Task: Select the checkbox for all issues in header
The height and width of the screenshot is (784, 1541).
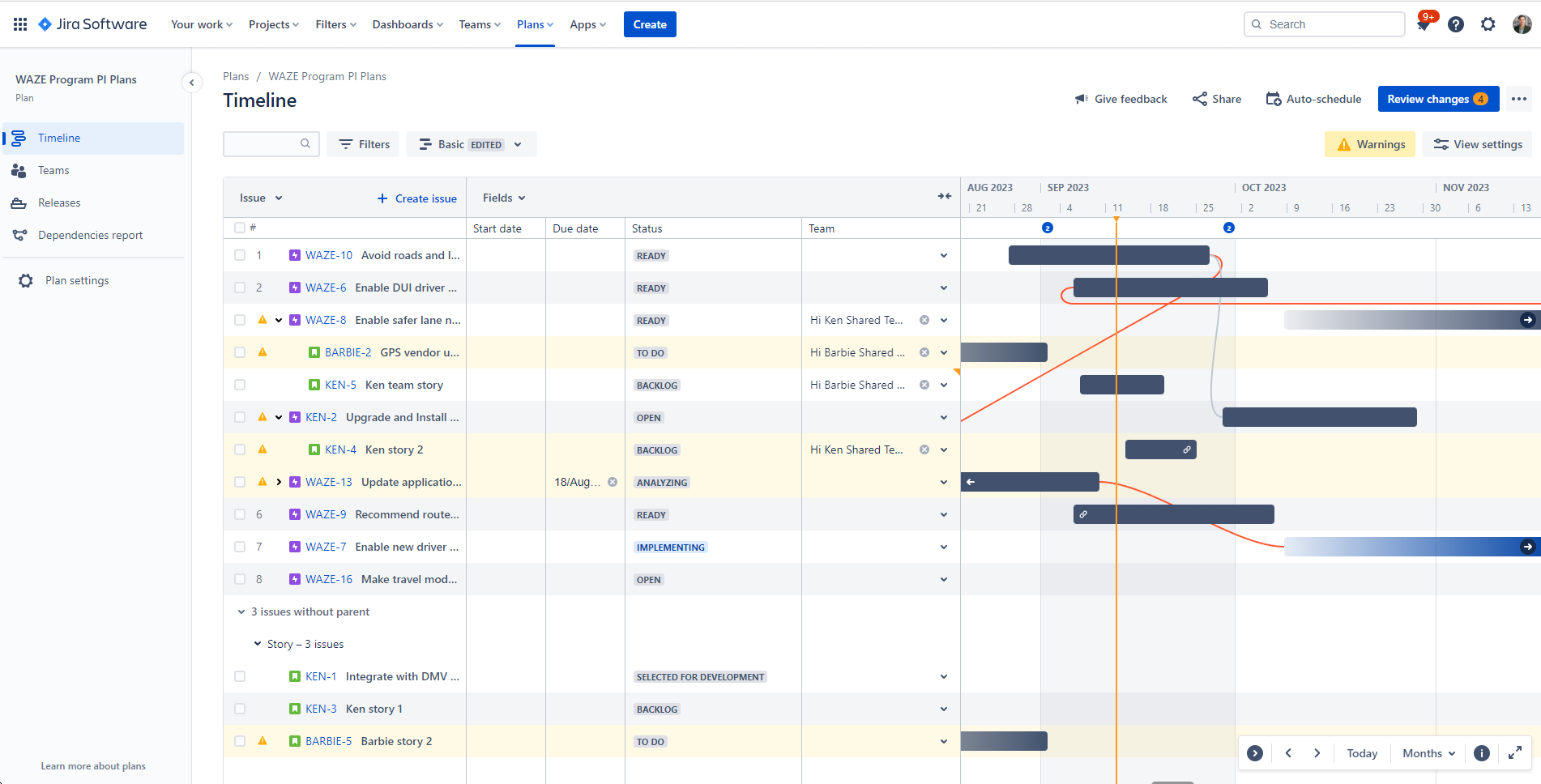Action: click(240, 228)
